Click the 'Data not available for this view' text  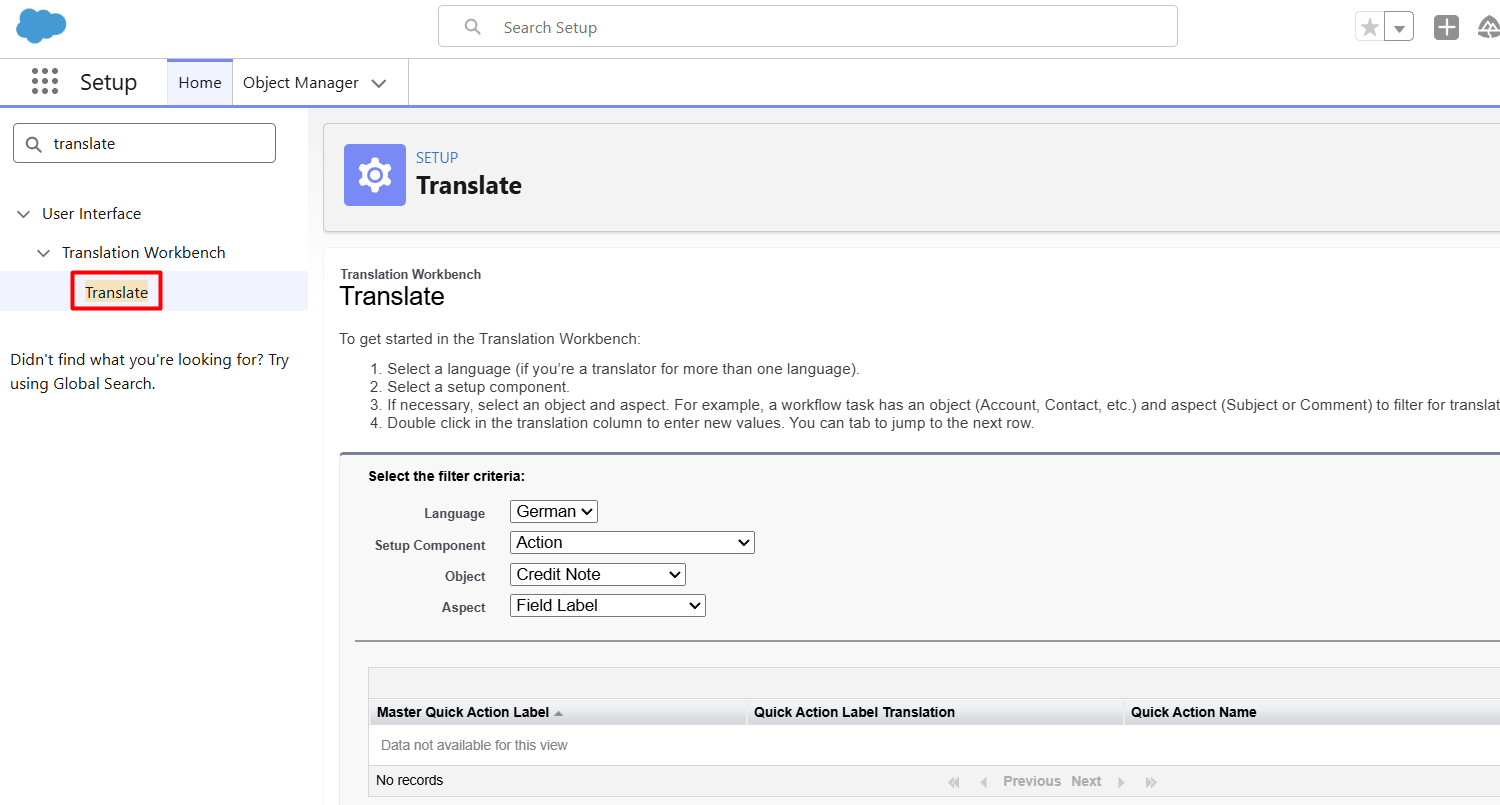pos(474,745)
